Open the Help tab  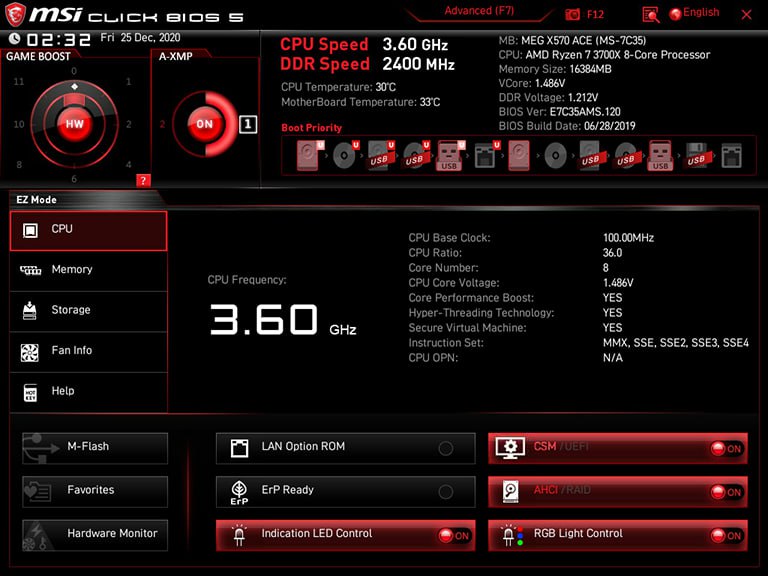[88, 392]
